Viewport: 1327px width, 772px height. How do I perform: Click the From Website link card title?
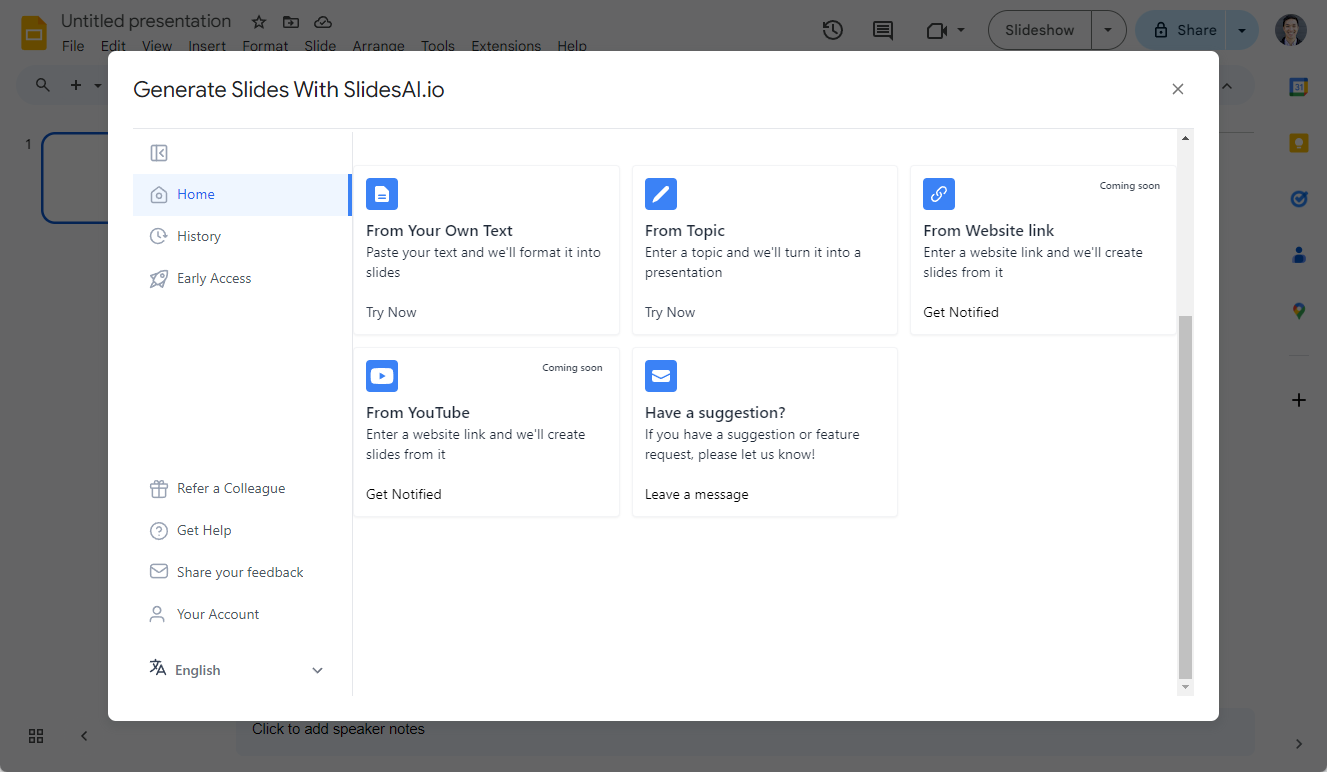(x=989, y=231)
